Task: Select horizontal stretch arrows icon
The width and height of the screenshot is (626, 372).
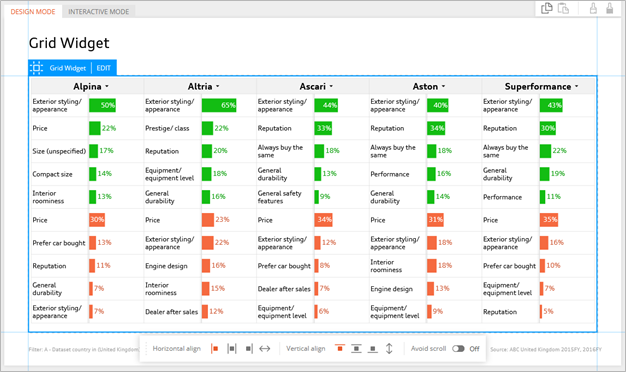Action: 265,348
